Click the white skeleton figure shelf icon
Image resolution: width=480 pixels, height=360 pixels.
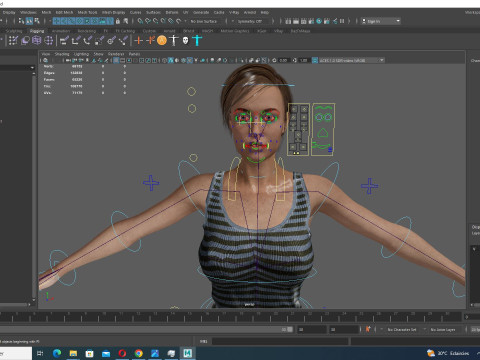coord(174,41)
